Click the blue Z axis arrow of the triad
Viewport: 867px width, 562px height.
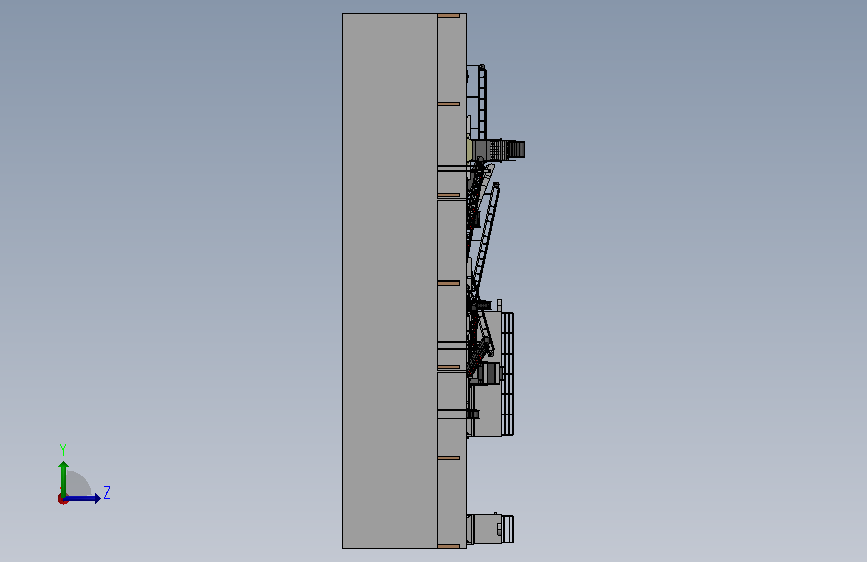[83, 498]
